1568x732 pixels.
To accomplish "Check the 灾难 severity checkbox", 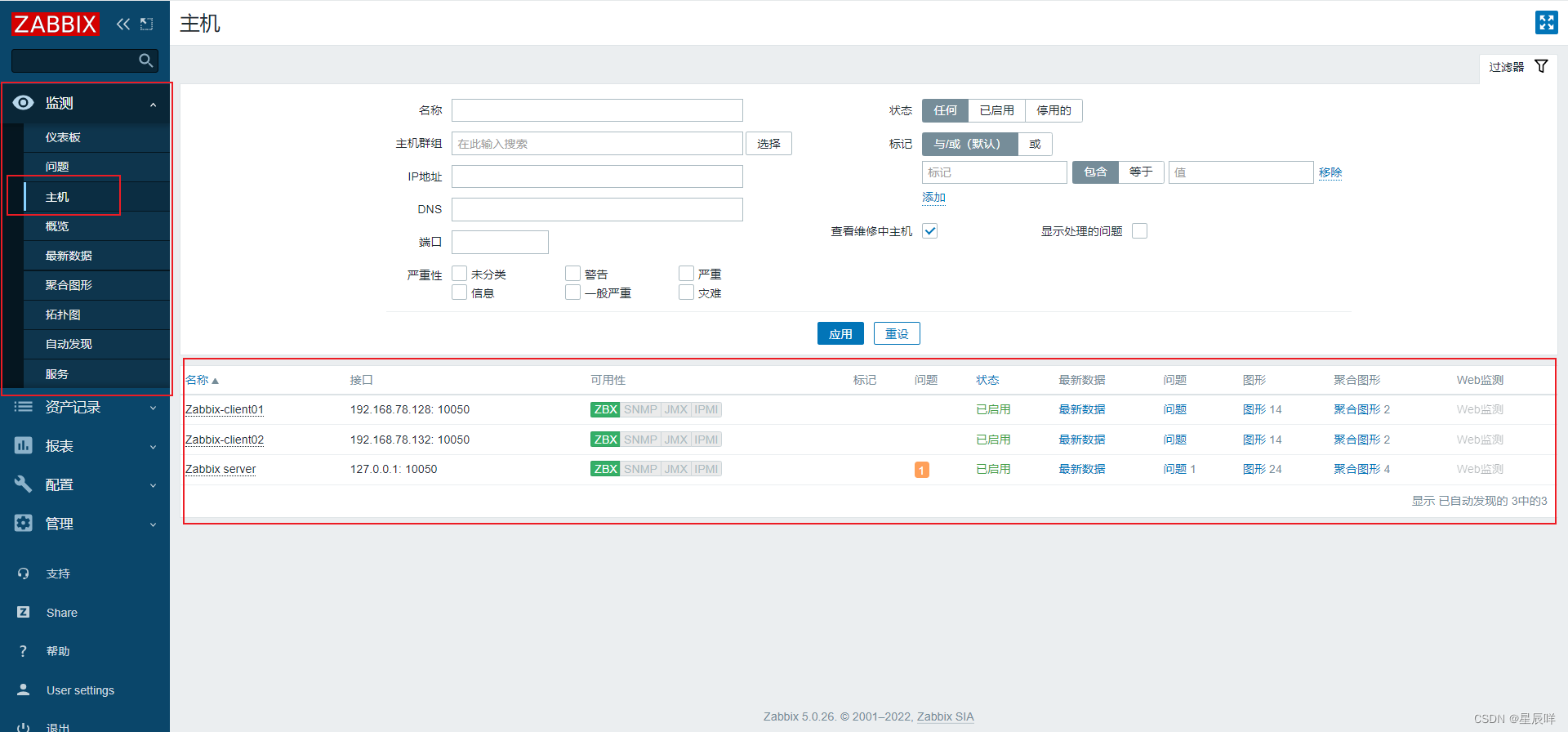I will [686, 292].
